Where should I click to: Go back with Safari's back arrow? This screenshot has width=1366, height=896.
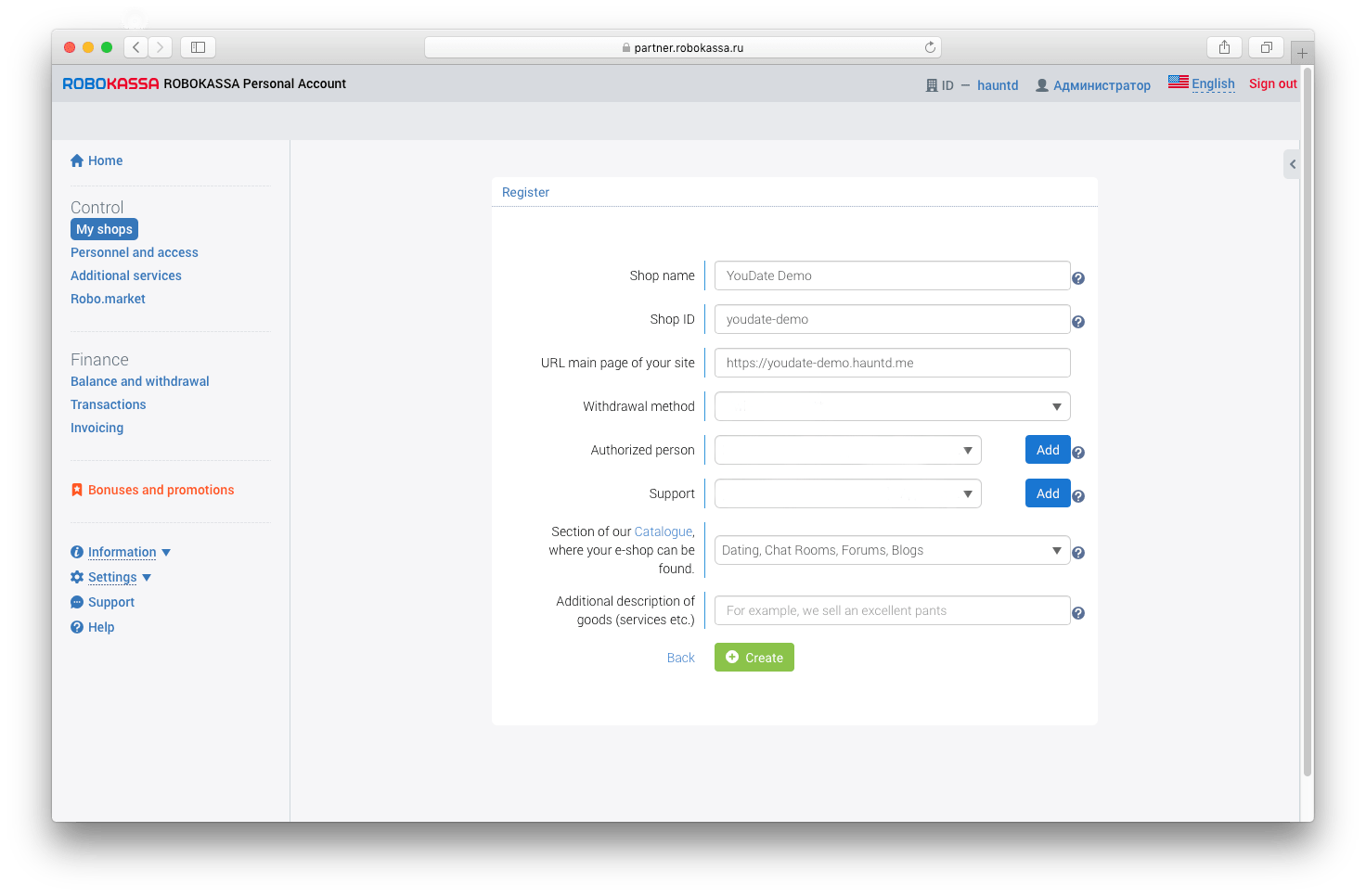point(136,47)
